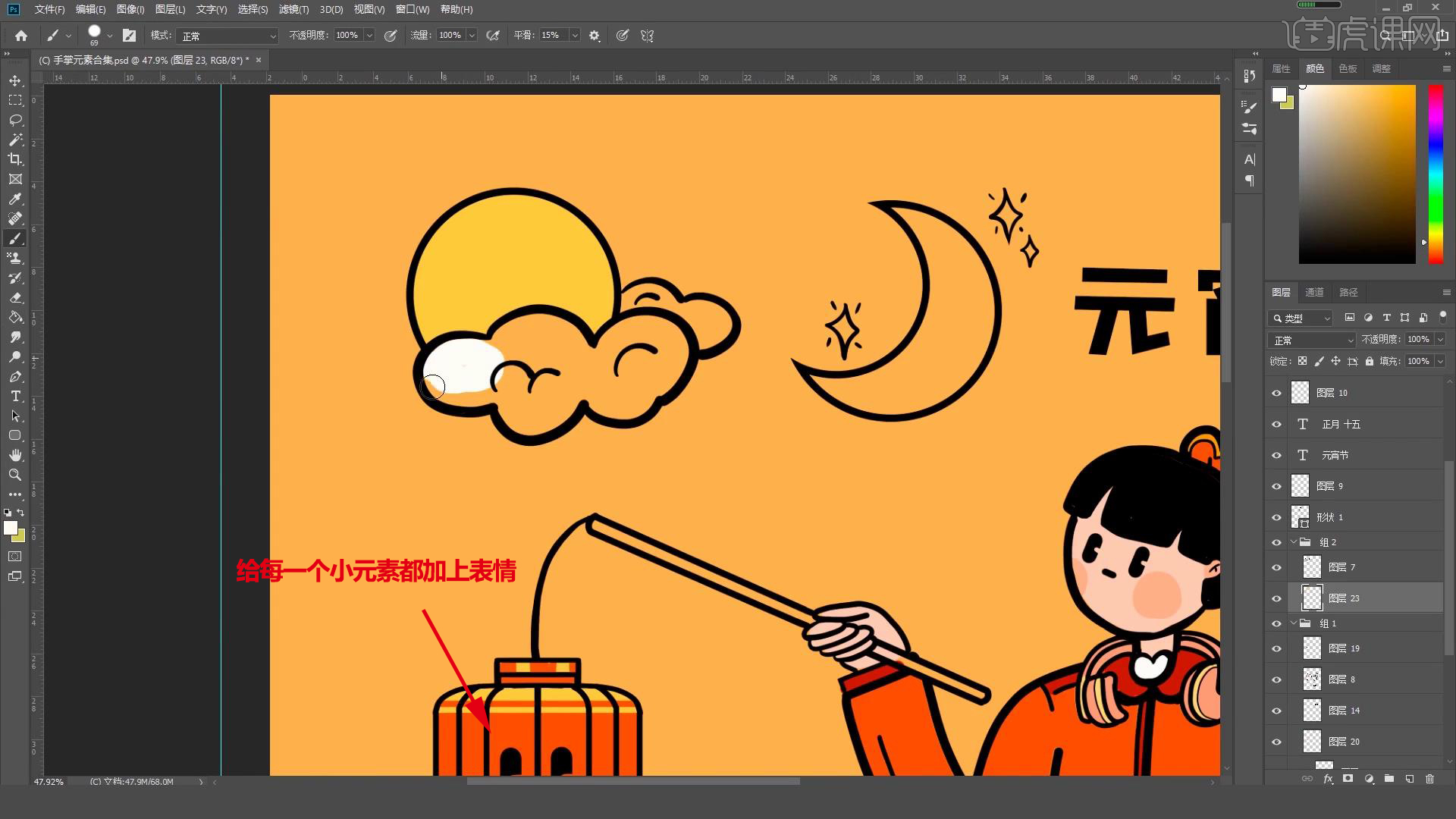Switch to 调整 tab
The image size is (1456, 819).
click(1381, 68)
